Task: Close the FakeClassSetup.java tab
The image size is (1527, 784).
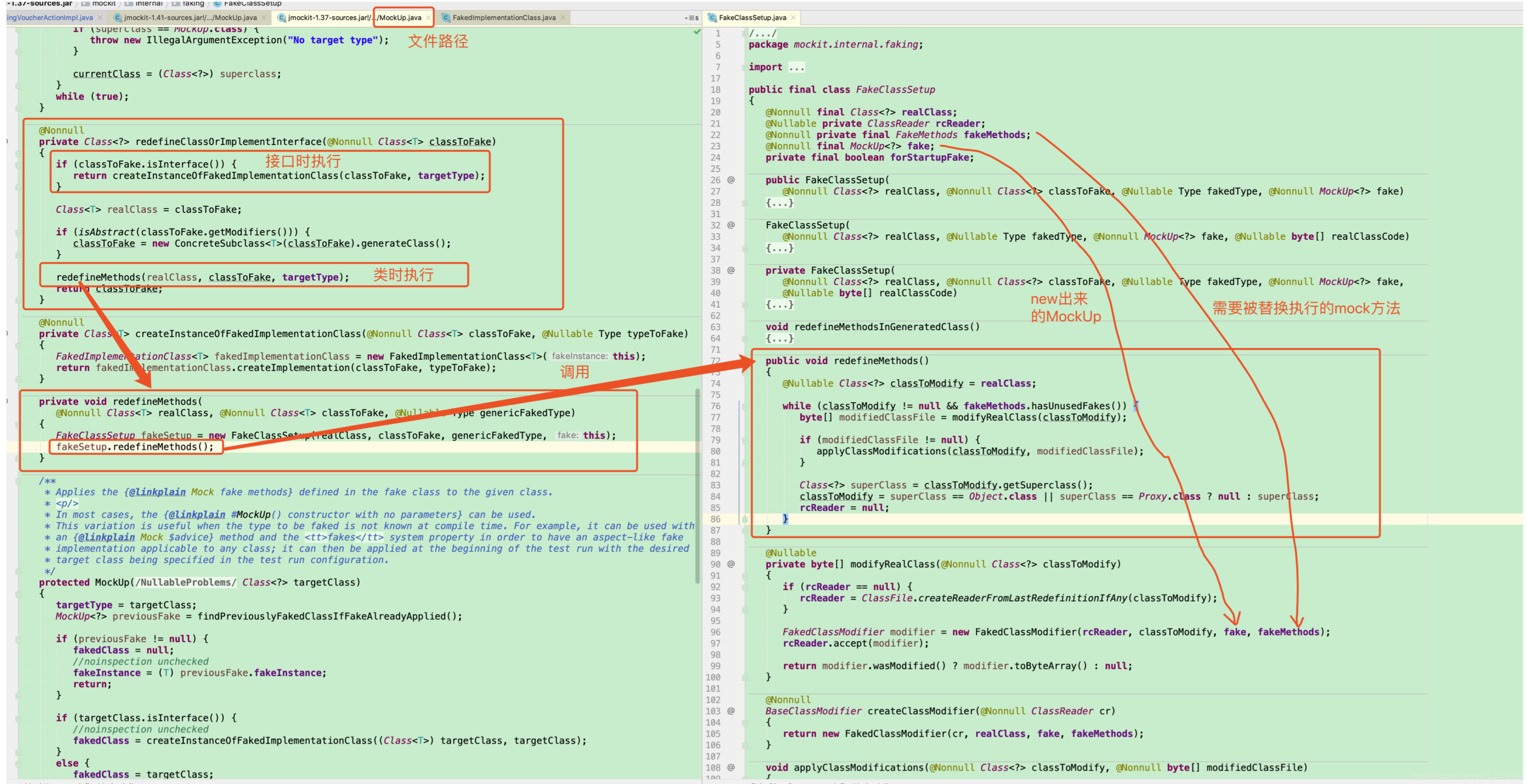Action: [793, 18]
